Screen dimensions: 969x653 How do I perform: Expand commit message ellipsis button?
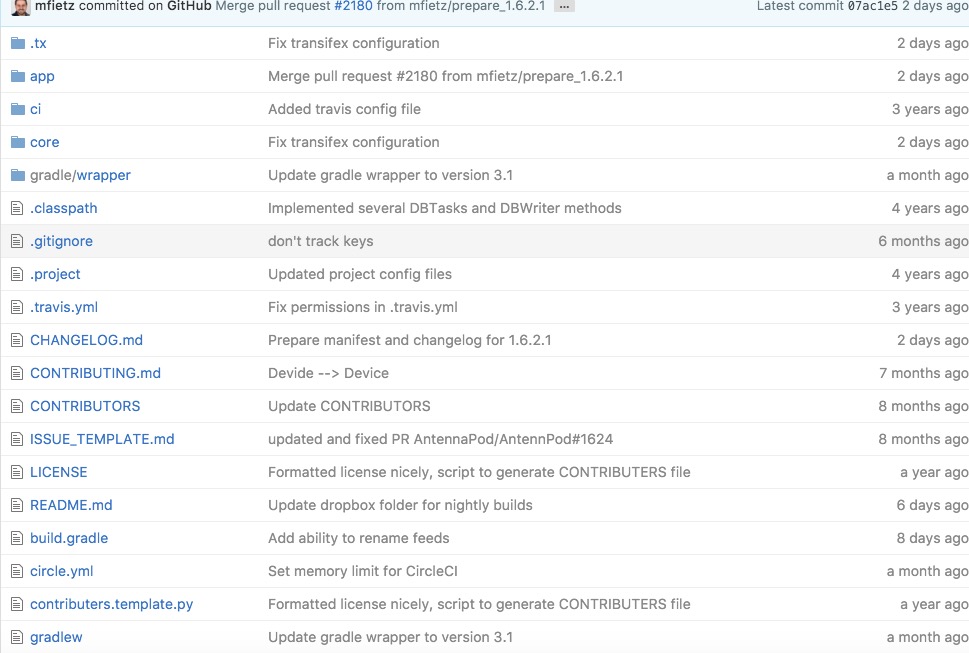click(x=564, y=6)
